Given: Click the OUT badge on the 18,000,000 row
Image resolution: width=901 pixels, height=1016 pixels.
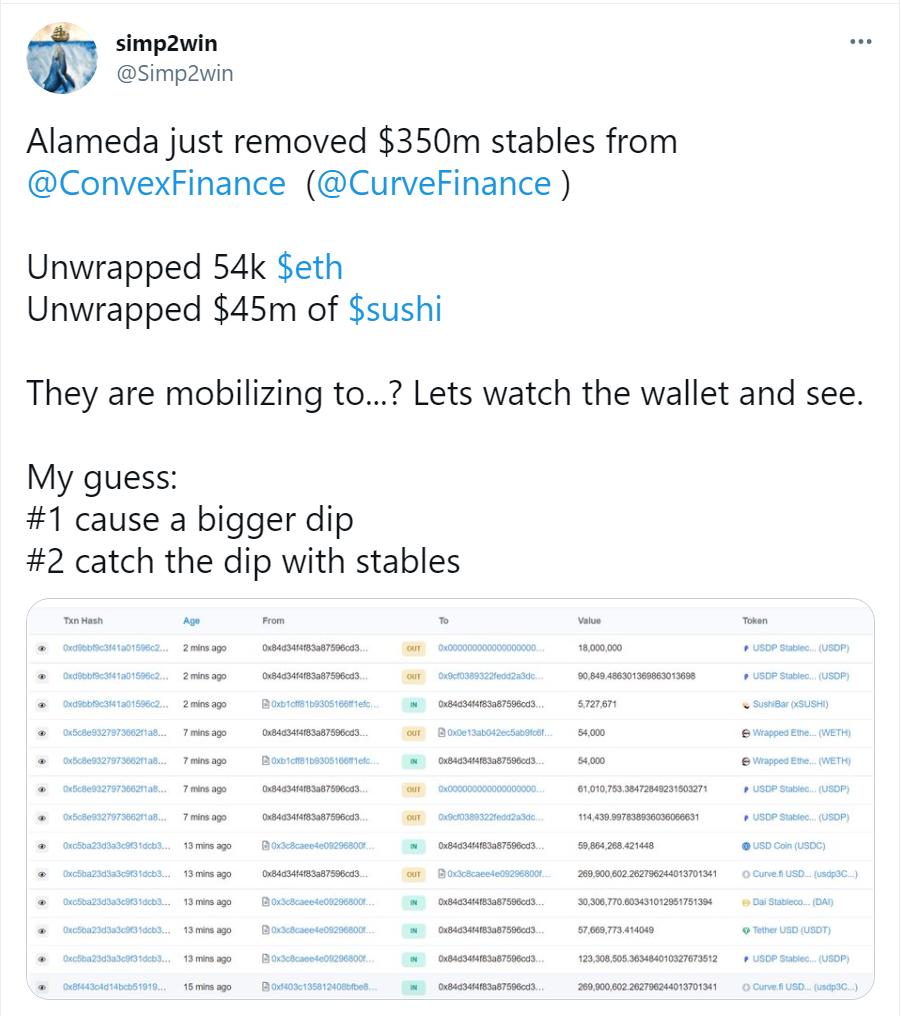Looking at the screenshot, I should (x=412, y=648).
